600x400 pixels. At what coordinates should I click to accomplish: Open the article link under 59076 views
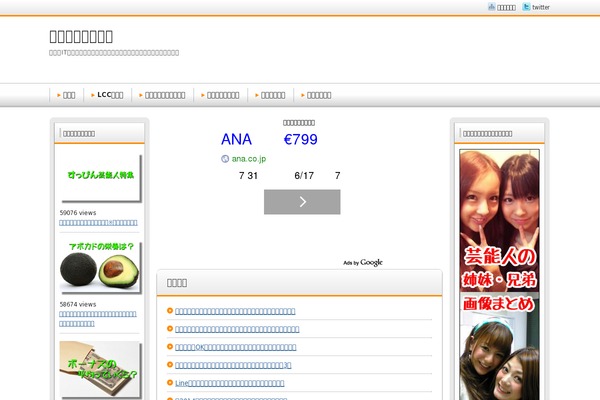(98, 223)
